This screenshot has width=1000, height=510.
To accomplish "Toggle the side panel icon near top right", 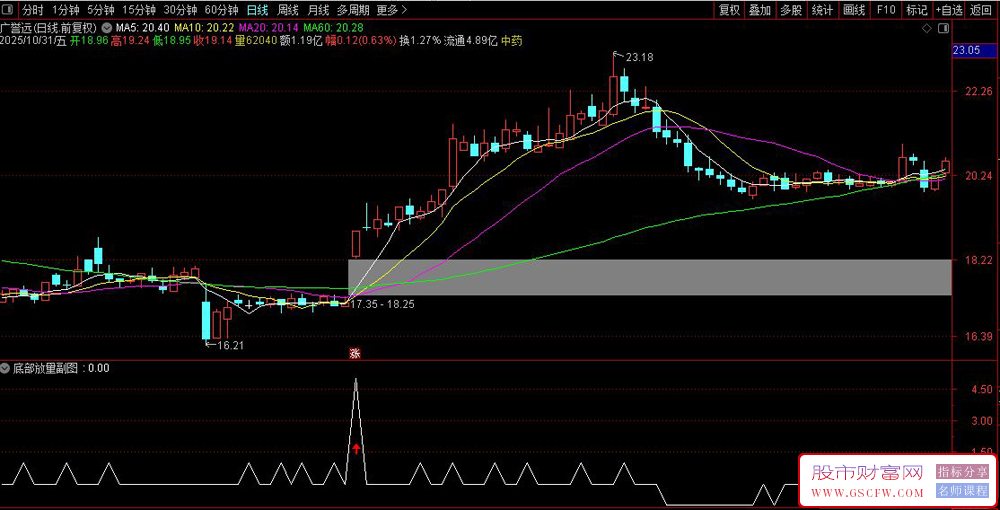I will pos(944,28).
